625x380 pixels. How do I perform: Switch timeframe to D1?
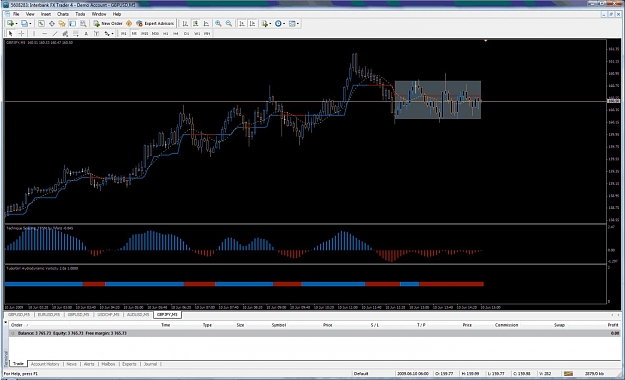pyautogui.click(x=186, y=33)
